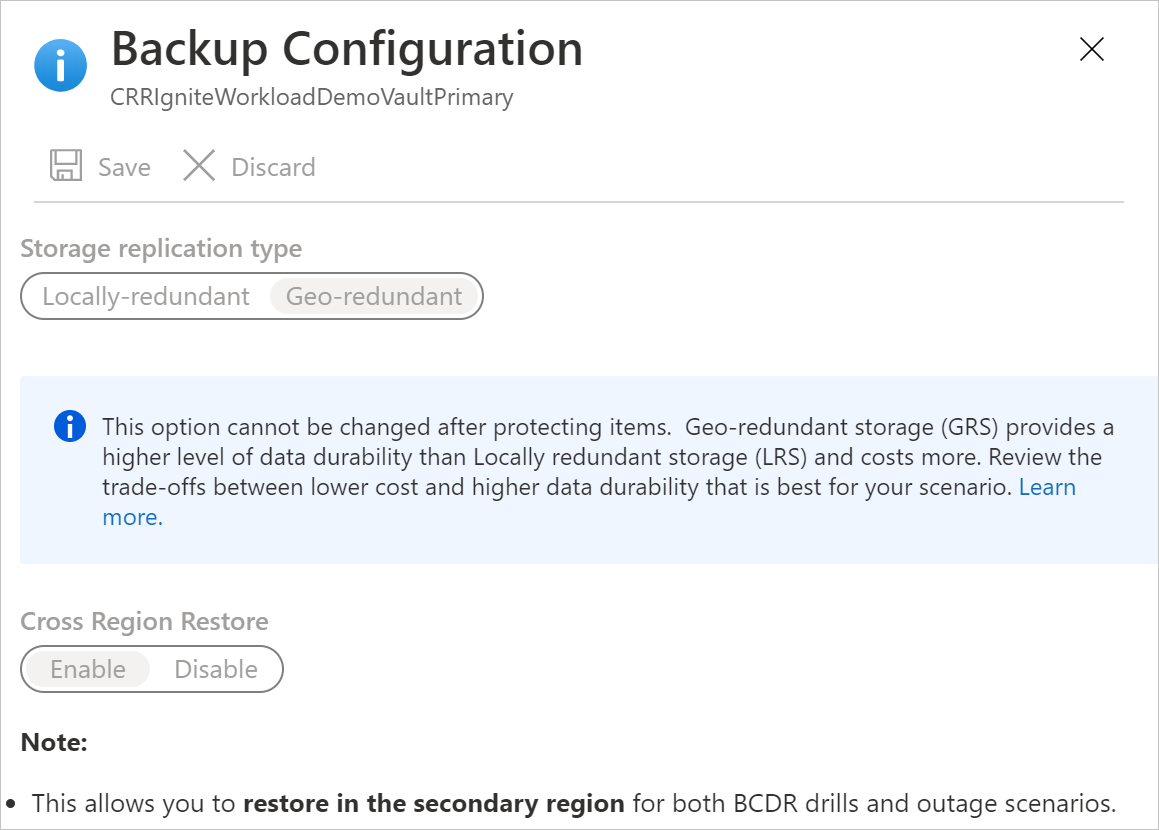Open the Learn more link
This screenshot has width=1159, height=830.
pos(1047,487)
